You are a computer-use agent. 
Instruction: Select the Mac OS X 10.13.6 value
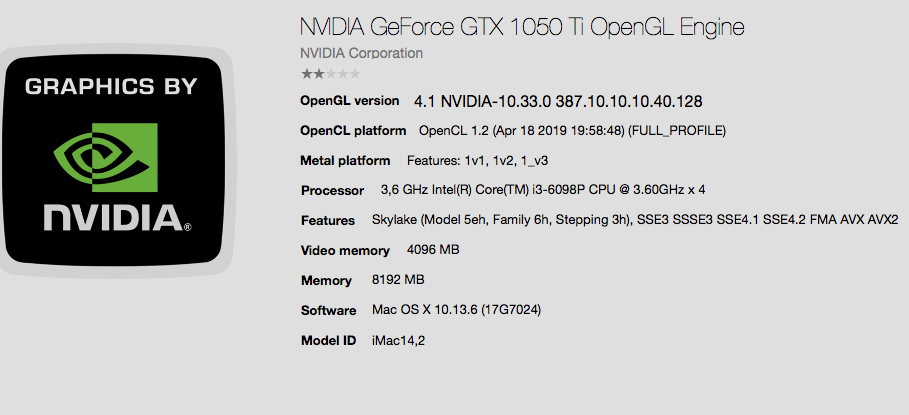[456, 310]
